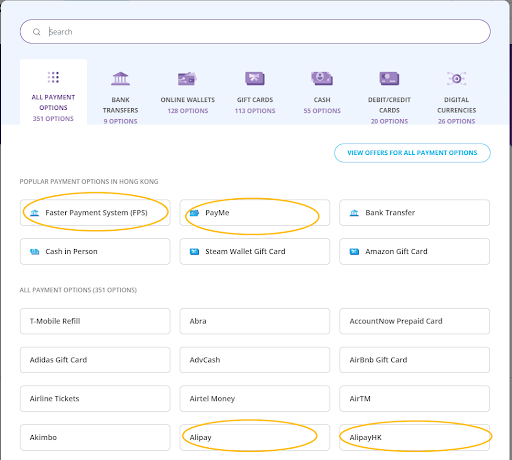Click the Gift Cards icon

coord(255,79)
